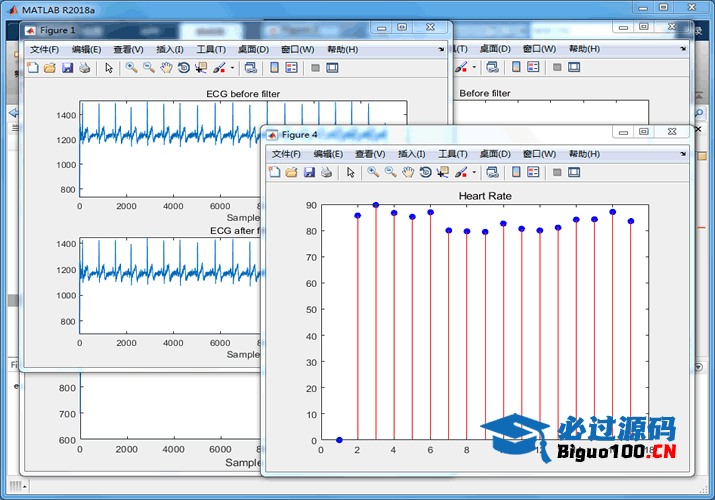Image resolution: width=715 pixels, height=500 pixels.
Task: Open 查看(V) menu in Figure 1
Action: tap(129, 50)
